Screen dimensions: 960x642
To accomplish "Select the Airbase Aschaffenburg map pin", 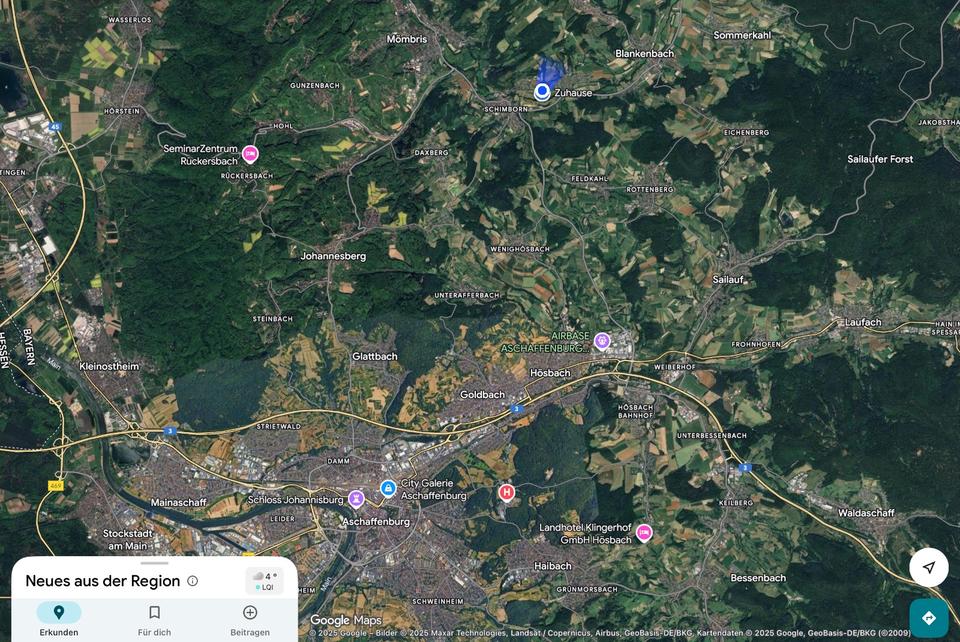I will pos(602,341).
